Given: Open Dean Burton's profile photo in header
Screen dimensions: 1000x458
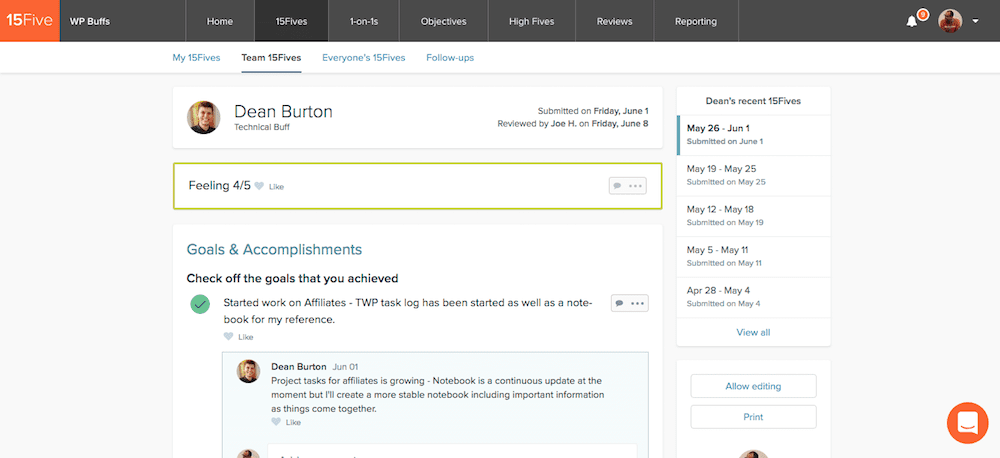Looking at the screenshot, I should click(x=203, y=117).
